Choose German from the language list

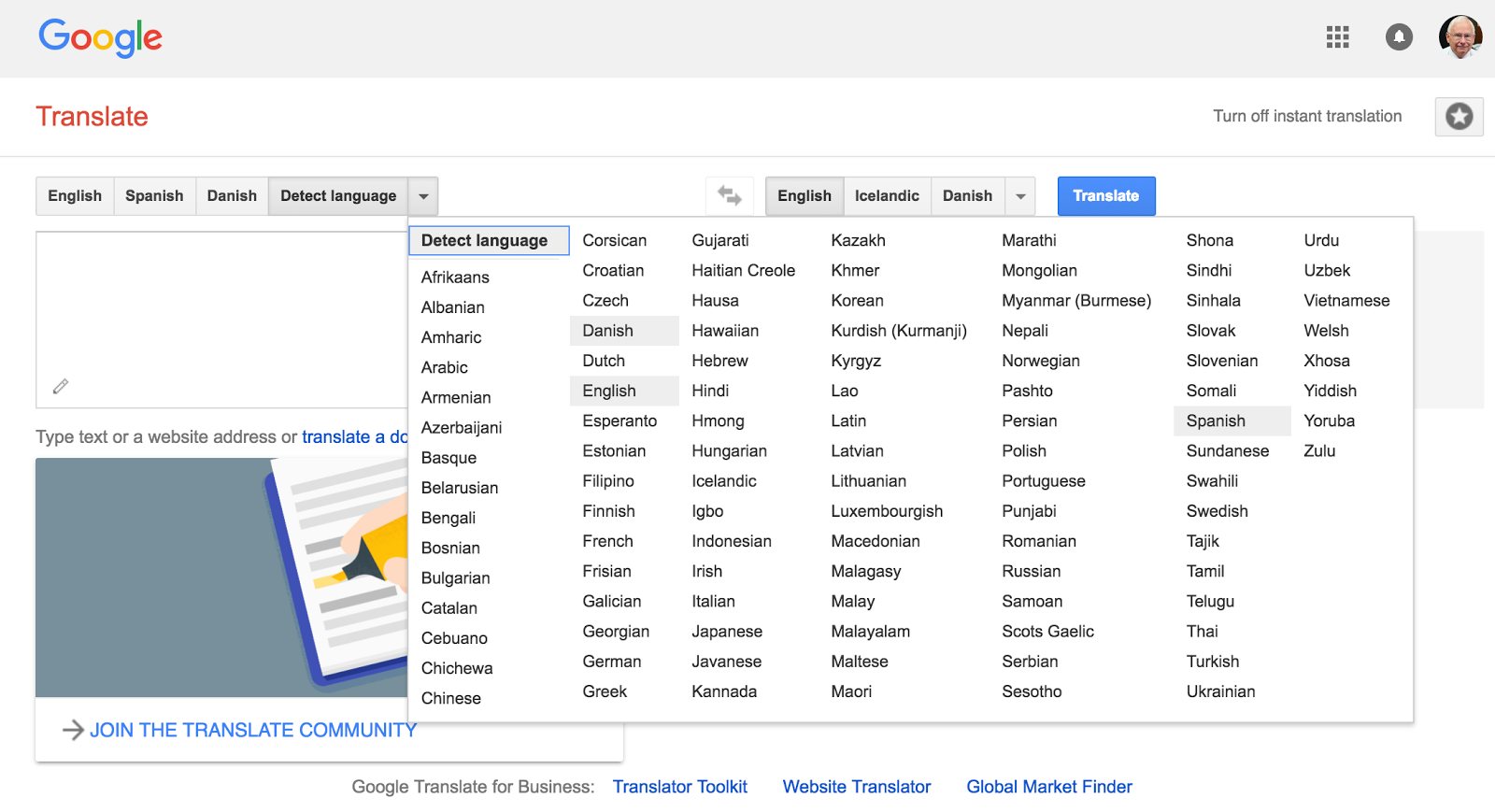612,662
